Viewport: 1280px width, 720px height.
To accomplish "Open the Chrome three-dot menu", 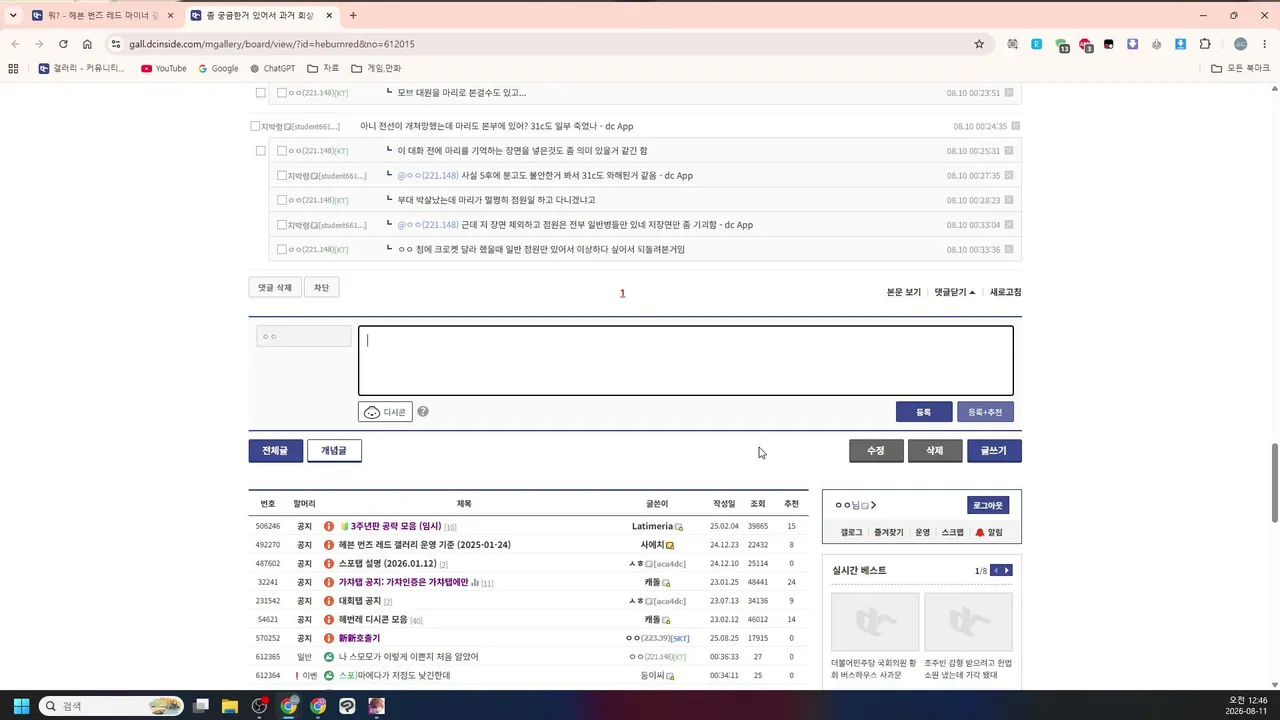I will (x=1264, y=44).
